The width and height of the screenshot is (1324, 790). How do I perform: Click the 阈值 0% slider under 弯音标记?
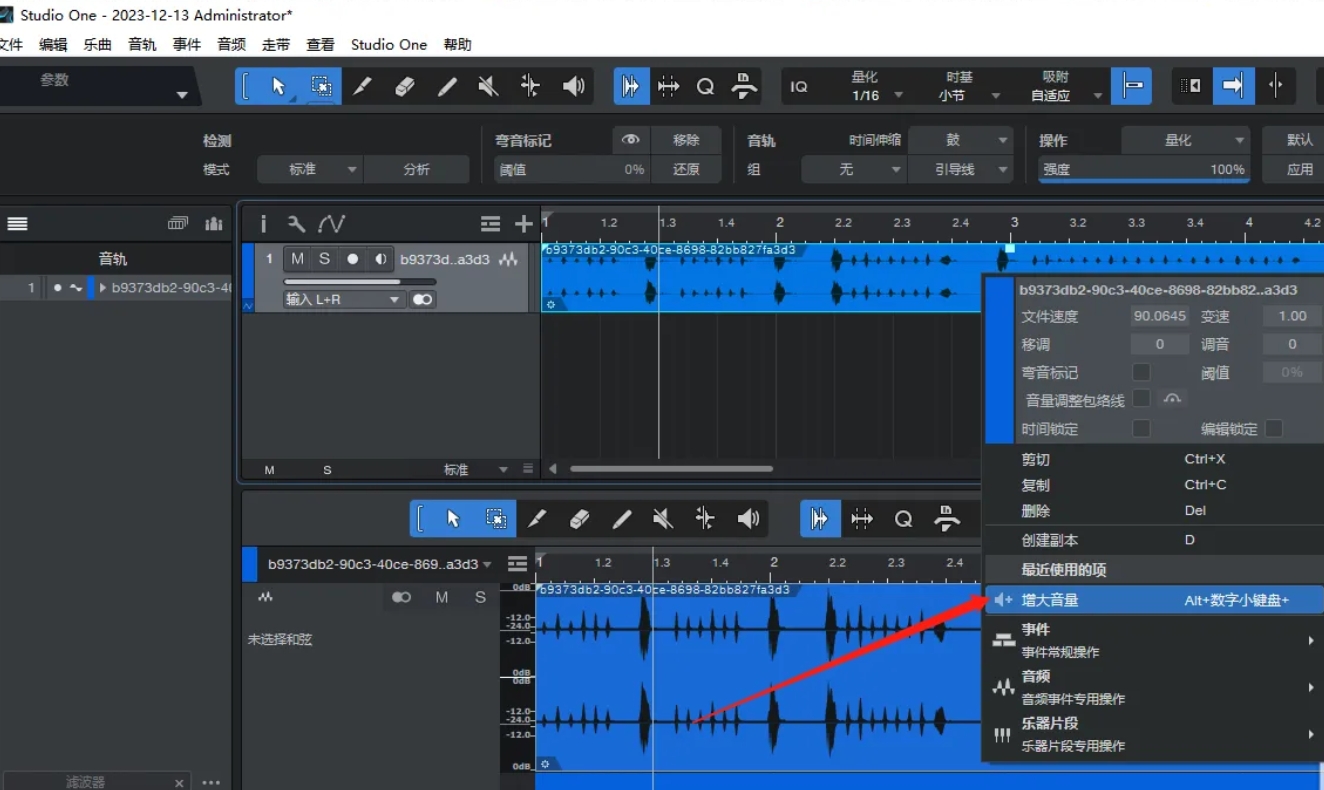(573, 169)
